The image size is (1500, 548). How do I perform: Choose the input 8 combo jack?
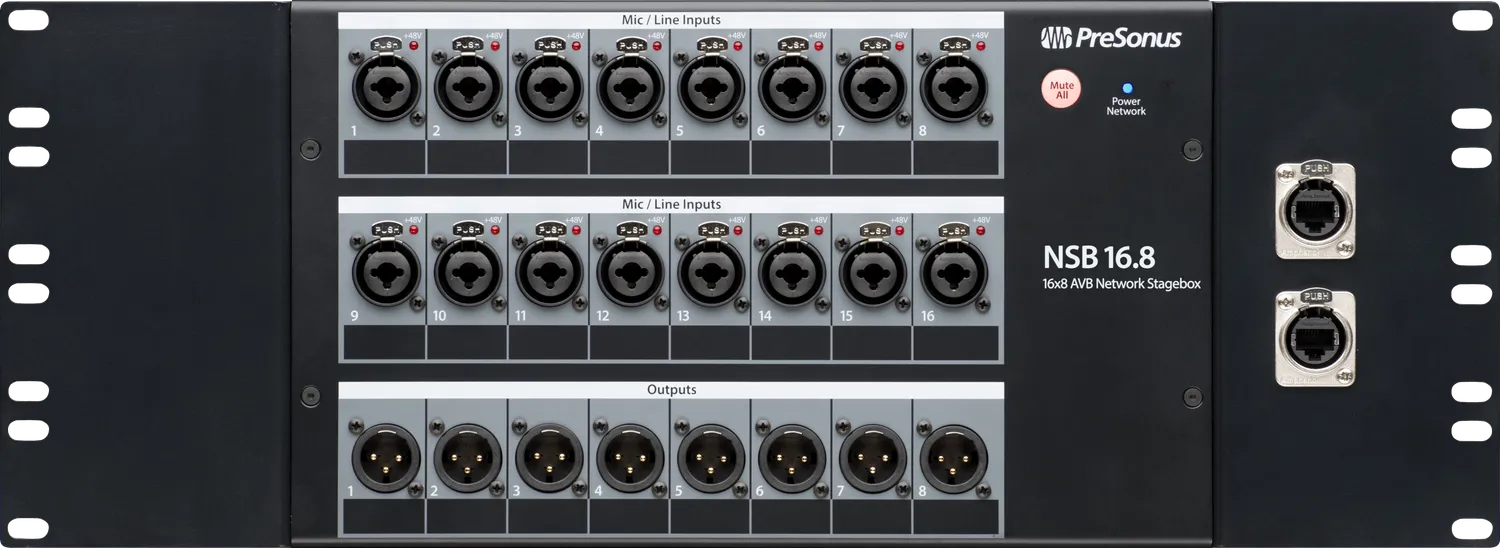click(x=954, y=87)
